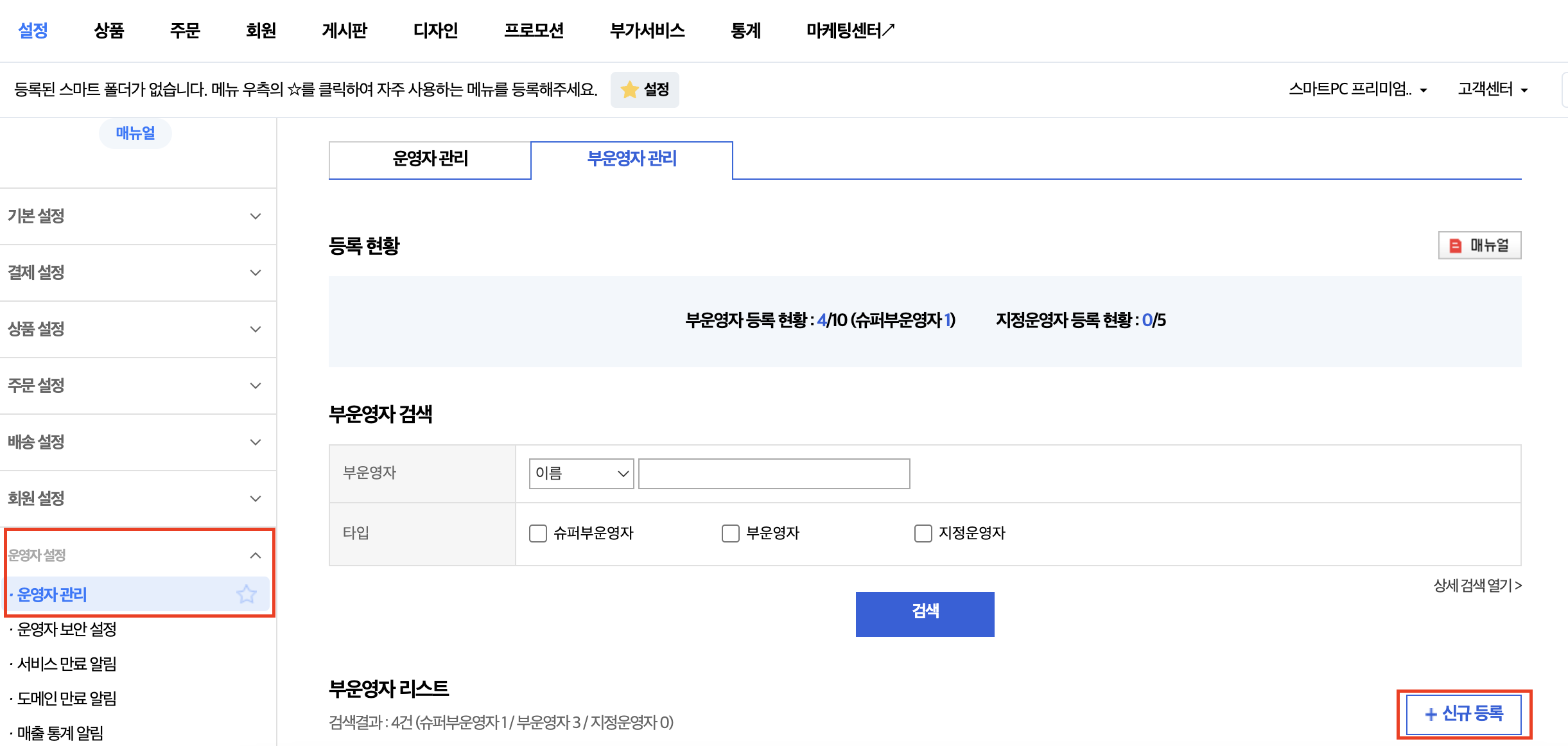The width and height of the screenshot is (1568, 746).
Task: Click the yellow star 설정 shortcut icon
Action: click(644, 89)
